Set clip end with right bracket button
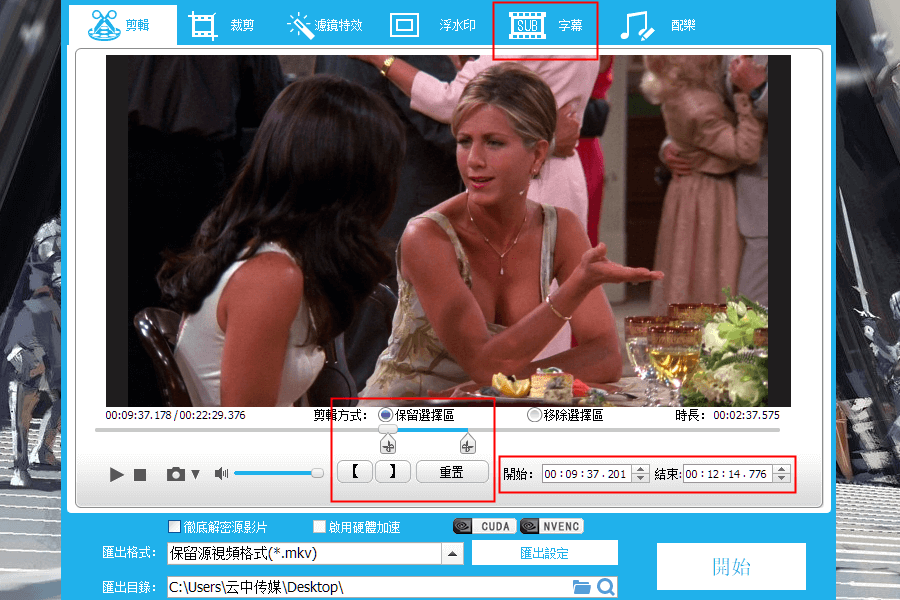The image size is (900, 600). click(393, 472)
